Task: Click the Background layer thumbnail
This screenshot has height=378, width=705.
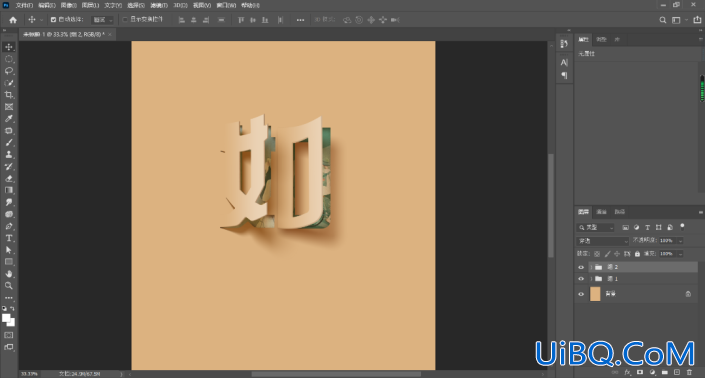Action: 595,294
